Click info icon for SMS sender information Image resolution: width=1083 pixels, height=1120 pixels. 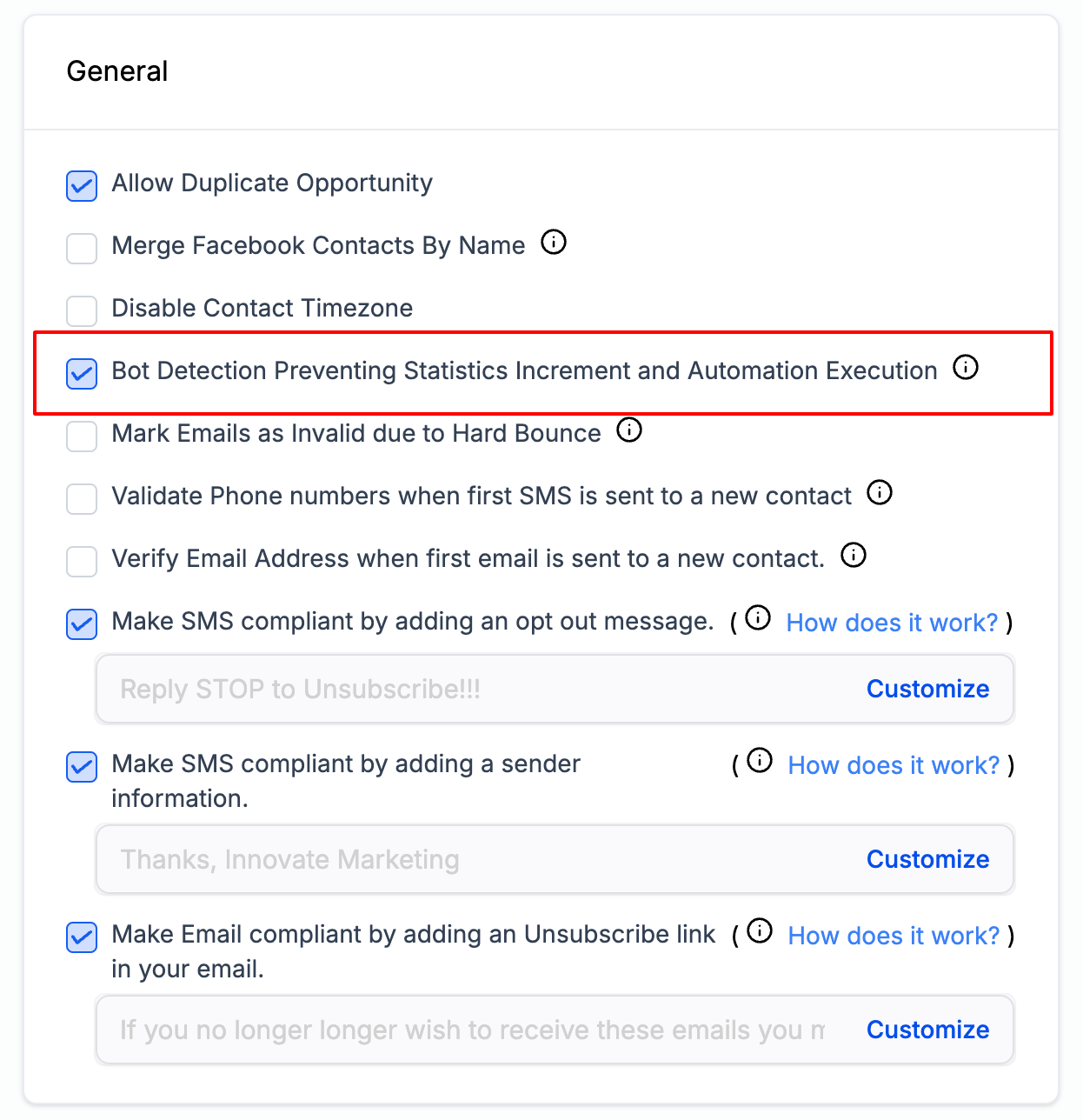coord(760,760)
